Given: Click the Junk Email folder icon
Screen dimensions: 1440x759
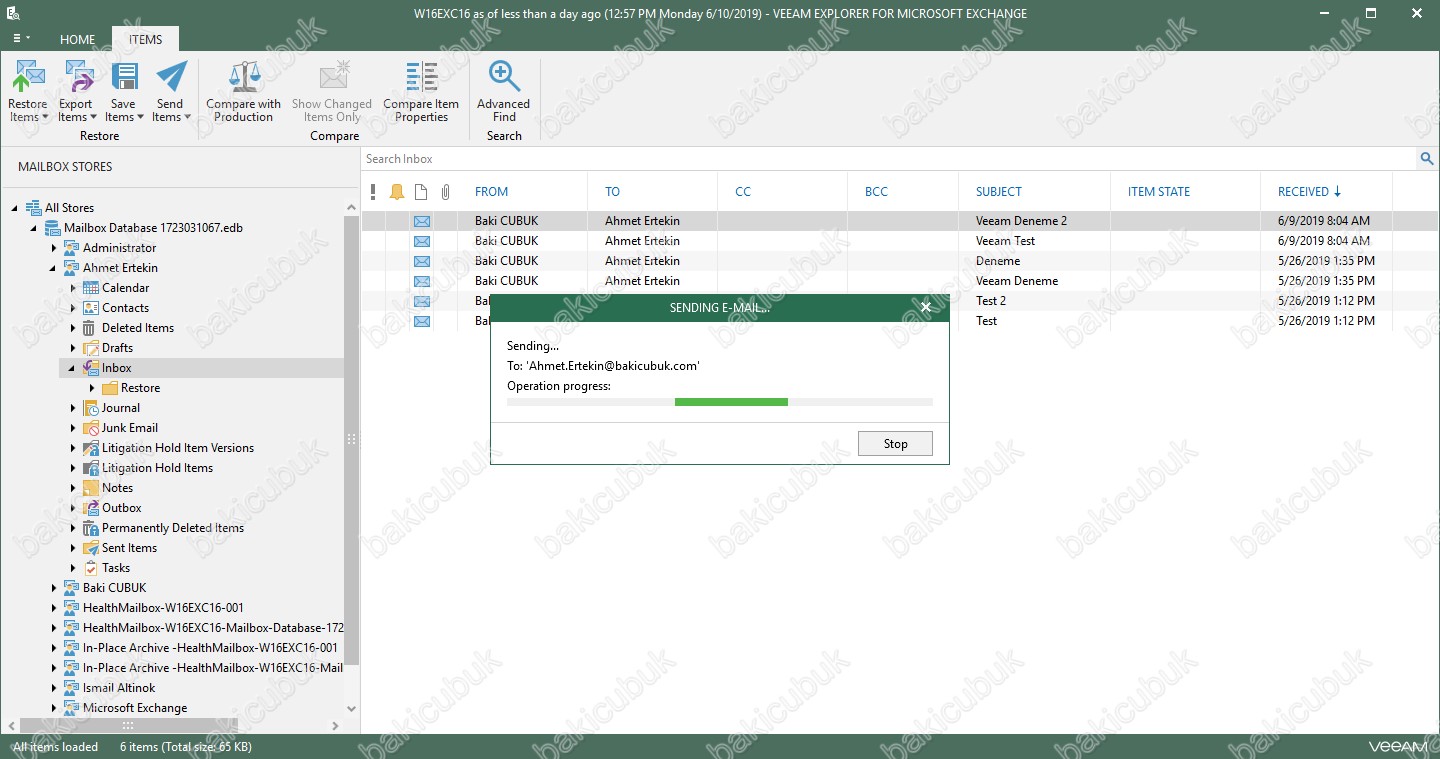Looking at the screenshot, I should pos(91,428).
